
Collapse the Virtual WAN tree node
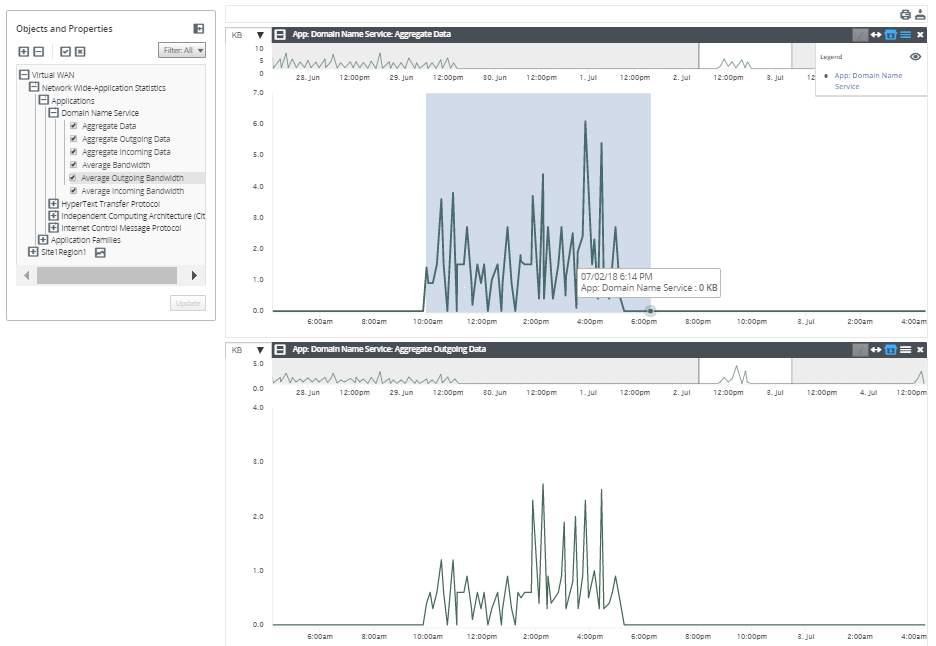tap(24, 75)
